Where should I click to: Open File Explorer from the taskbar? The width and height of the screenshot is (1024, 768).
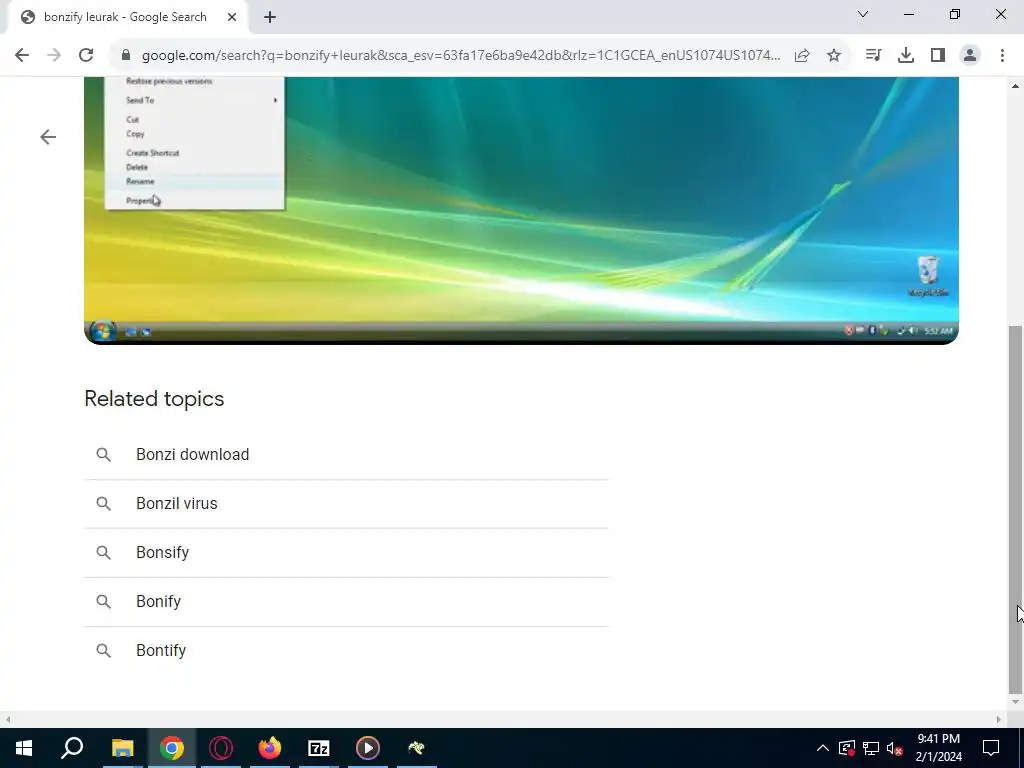pyautogui.click(x=122, y=748)
